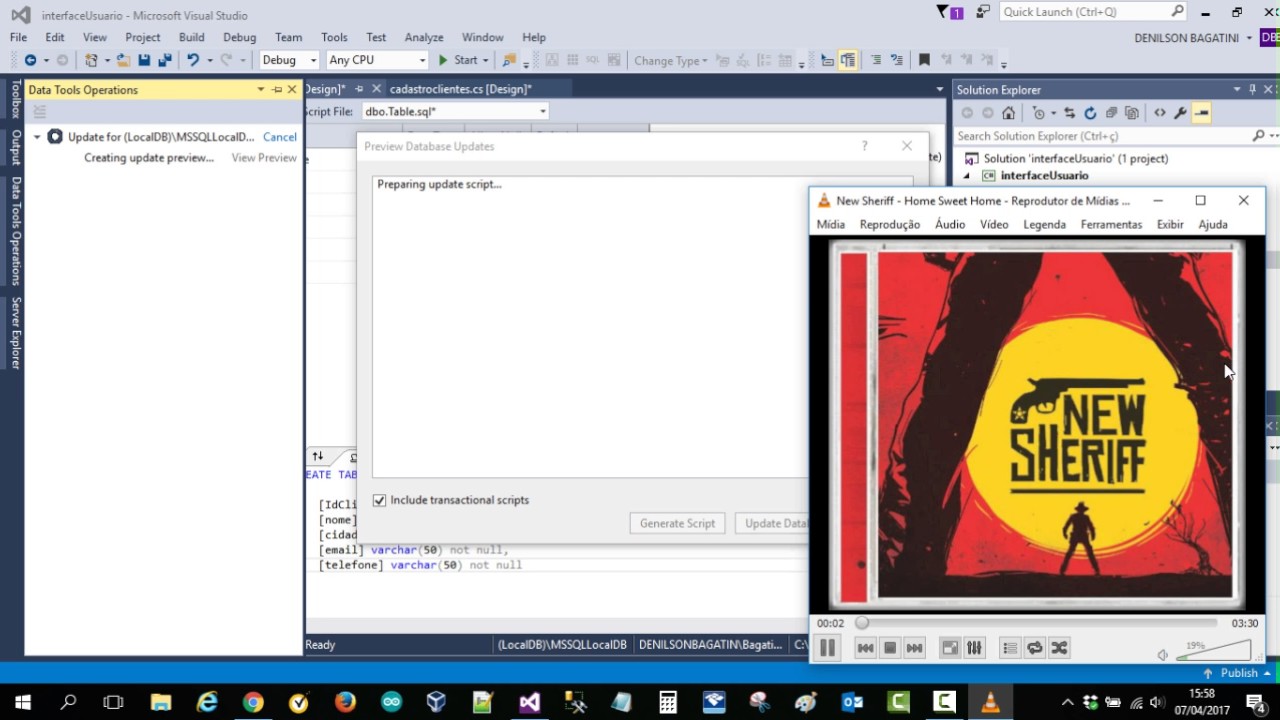Open the Server Explorer side tab

point(15,333)
